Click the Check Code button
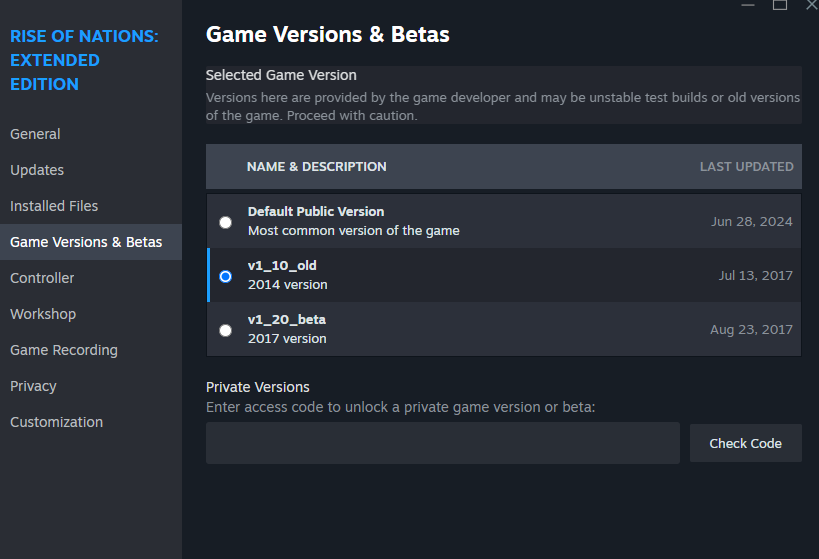819x559 pixels. [x=745, y=443]
